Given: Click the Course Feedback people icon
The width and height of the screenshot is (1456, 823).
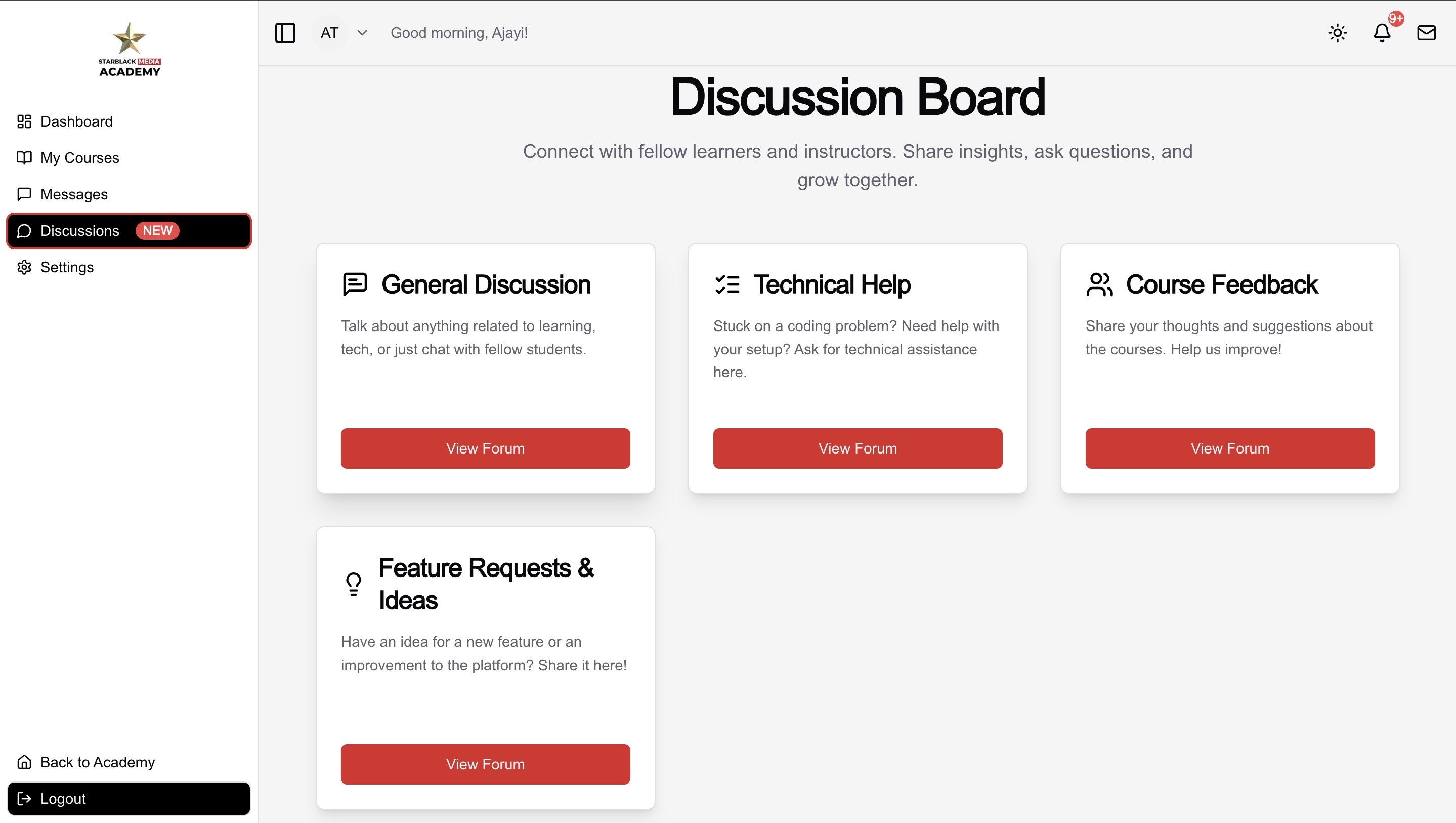Looking at the screenshot, I should pyautogui.click(x=1099, y=284).
